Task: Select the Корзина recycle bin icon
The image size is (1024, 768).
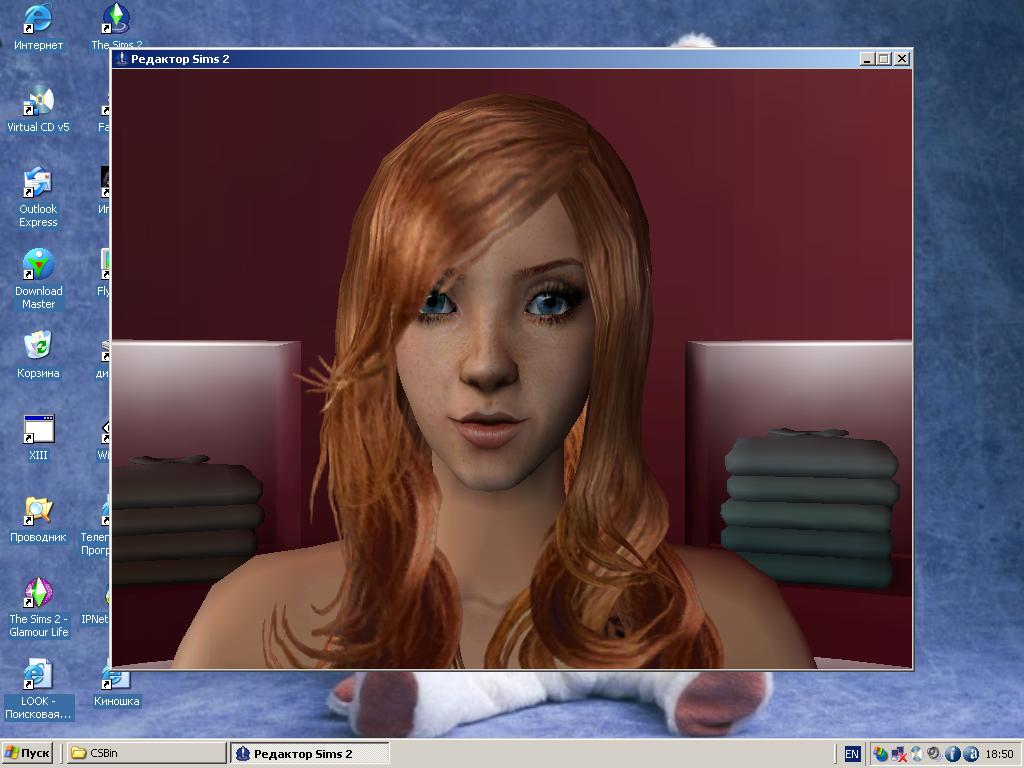Action: 38,356
